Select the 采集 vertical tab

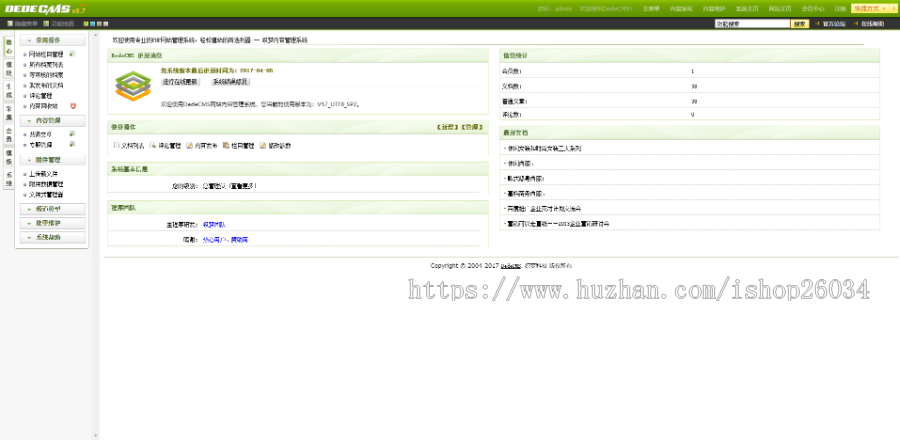coord(9,112)
